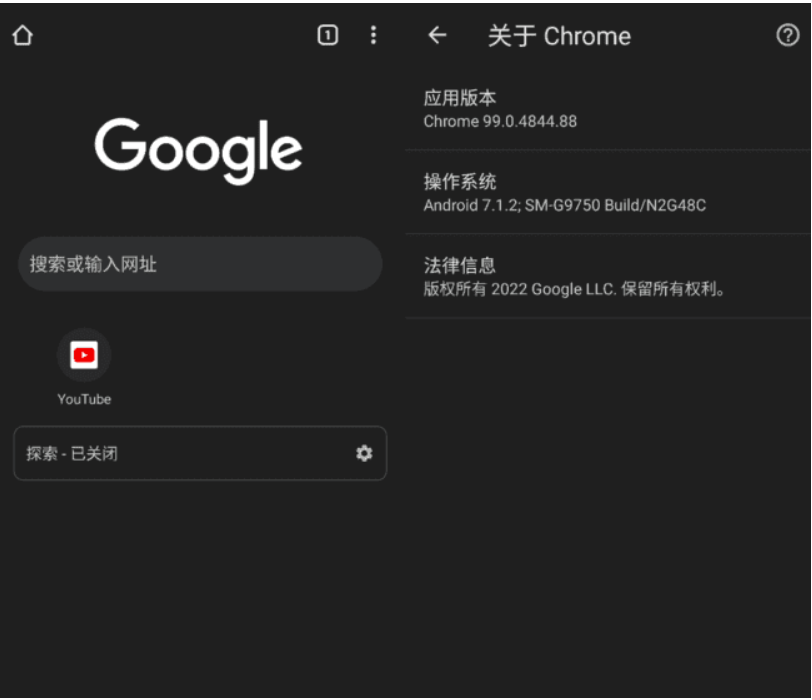
Task: Select the 应用版本 Chrome 99.0.4844.88 row
Action: 608,110
